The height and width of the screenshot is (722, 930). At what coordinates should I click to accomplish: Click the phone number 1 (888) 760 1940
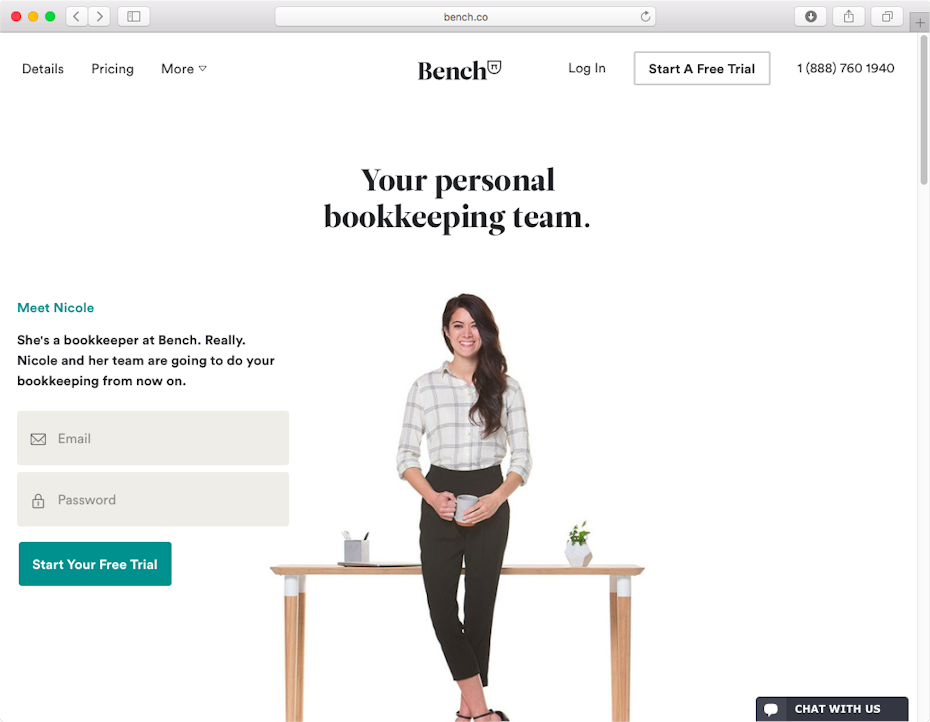pyautogui.click(x=845, y=68)
